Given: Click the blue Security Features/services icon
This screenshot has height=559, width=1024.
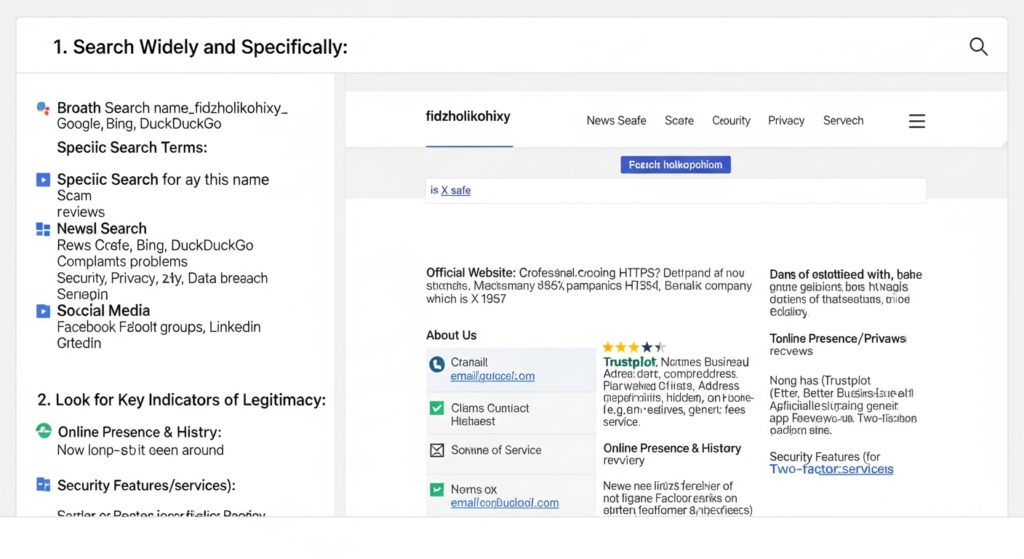Looking at the screenshot, I should pyautogui.click(x=43, y=485).
